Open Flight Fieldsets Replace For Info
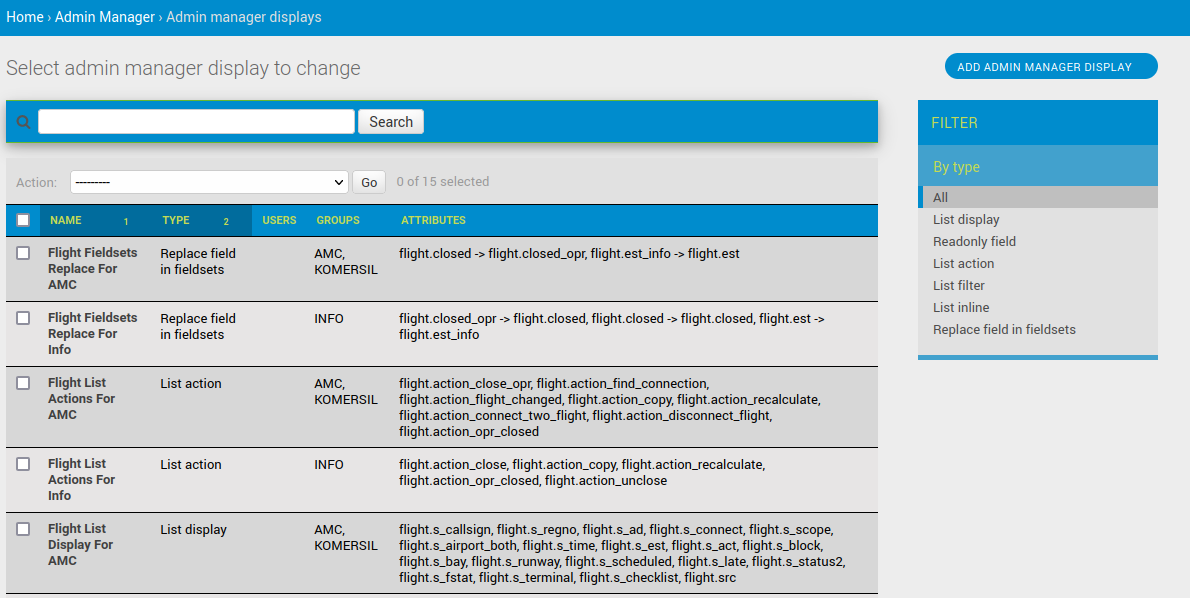The height and width of the screenshot is (598, 1190). coord(92,334)
